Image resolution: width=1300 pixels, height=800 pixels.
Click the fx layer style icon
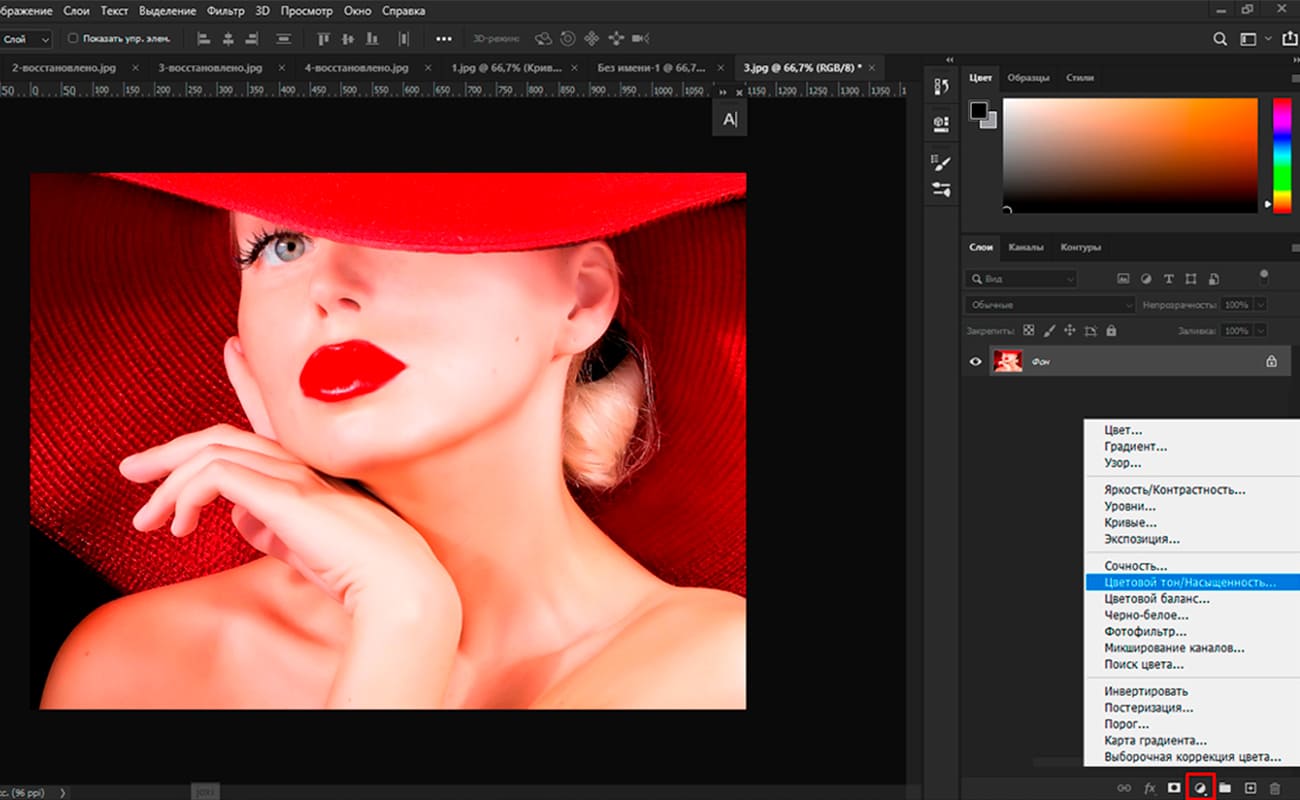click(1150, 788)
